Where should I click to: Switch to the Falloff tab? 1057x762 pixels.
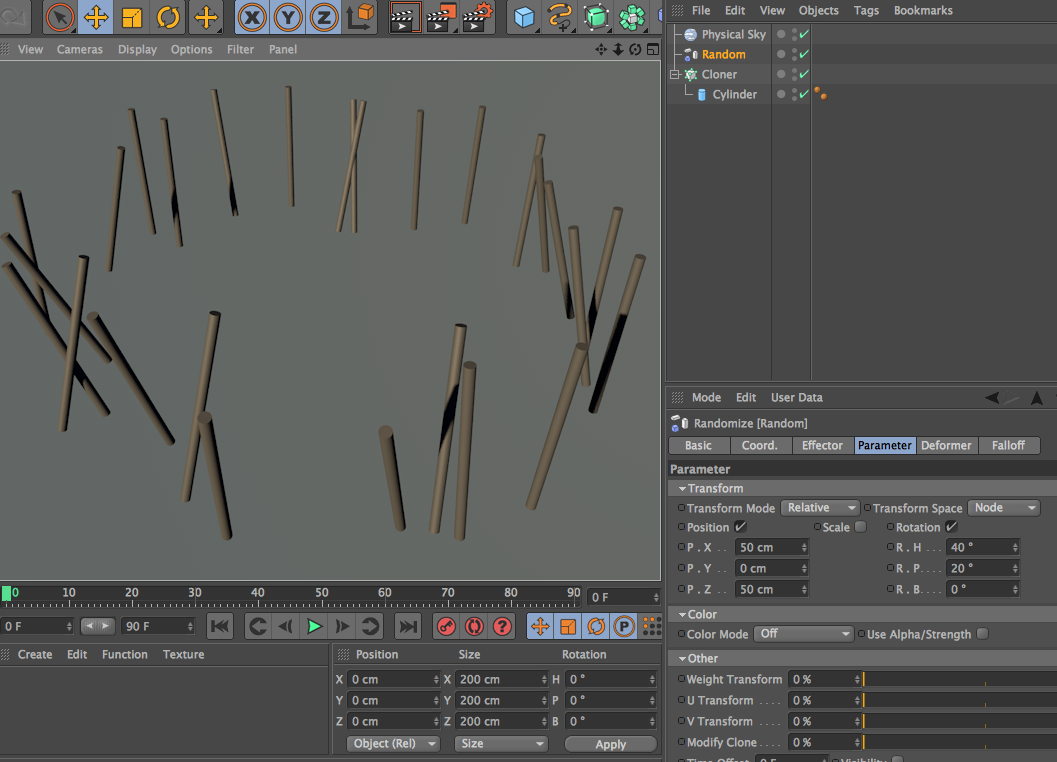point(1008,445)
